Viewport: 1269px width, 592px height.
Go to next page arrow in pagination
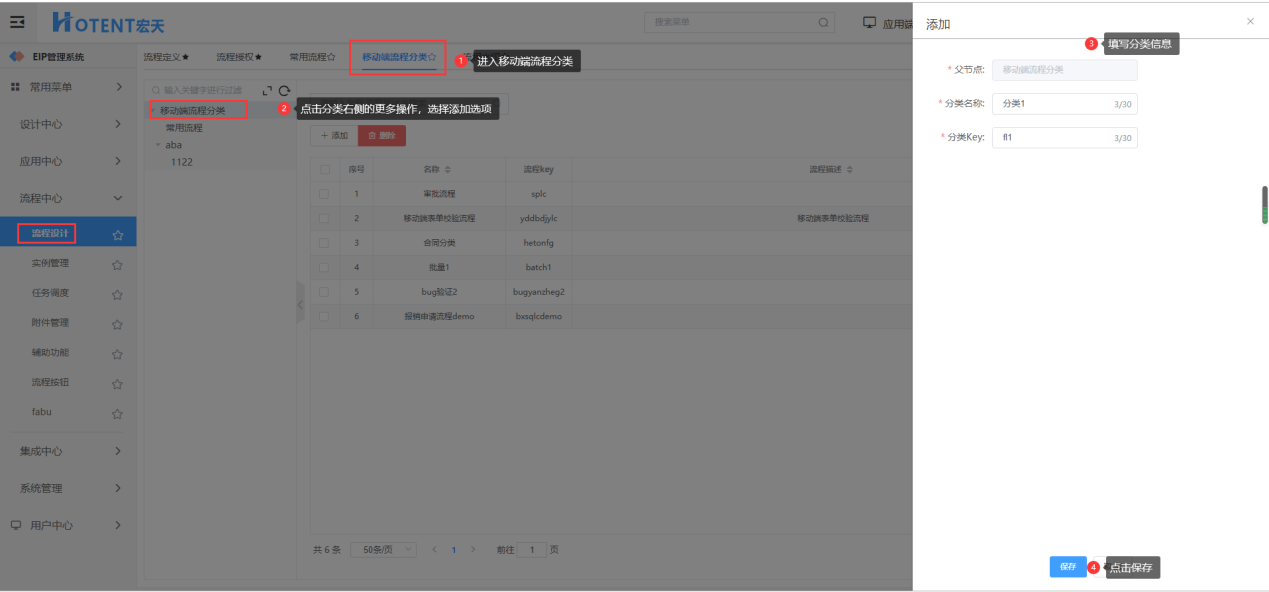click(x=473, y=550)
